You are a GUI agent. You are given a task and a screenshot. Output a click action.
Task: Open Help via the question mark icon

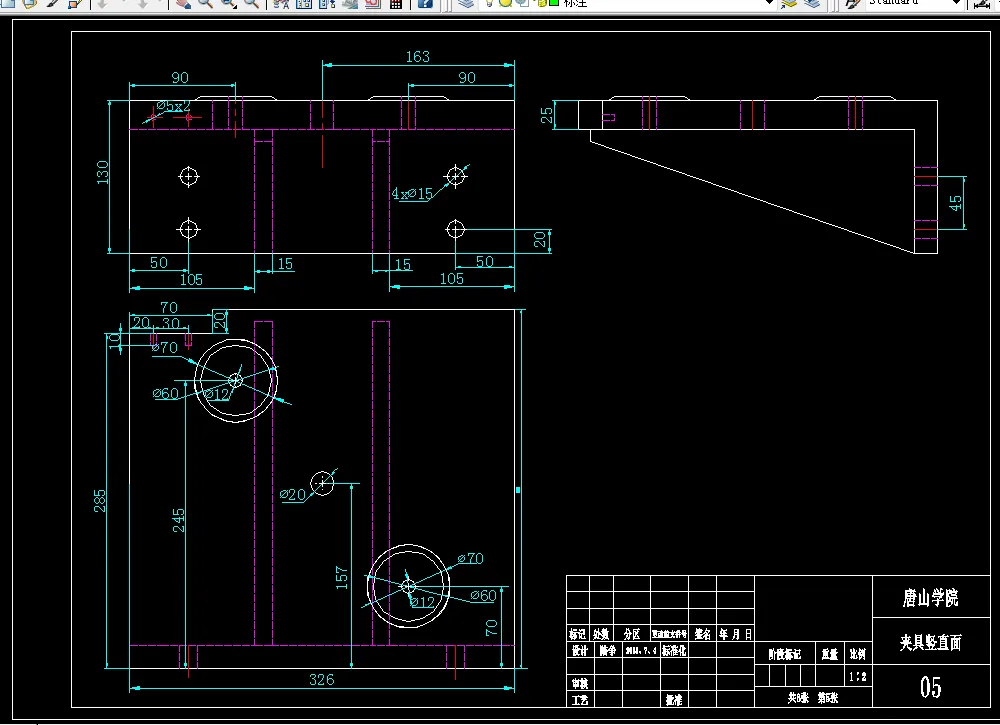click(425, 3)
